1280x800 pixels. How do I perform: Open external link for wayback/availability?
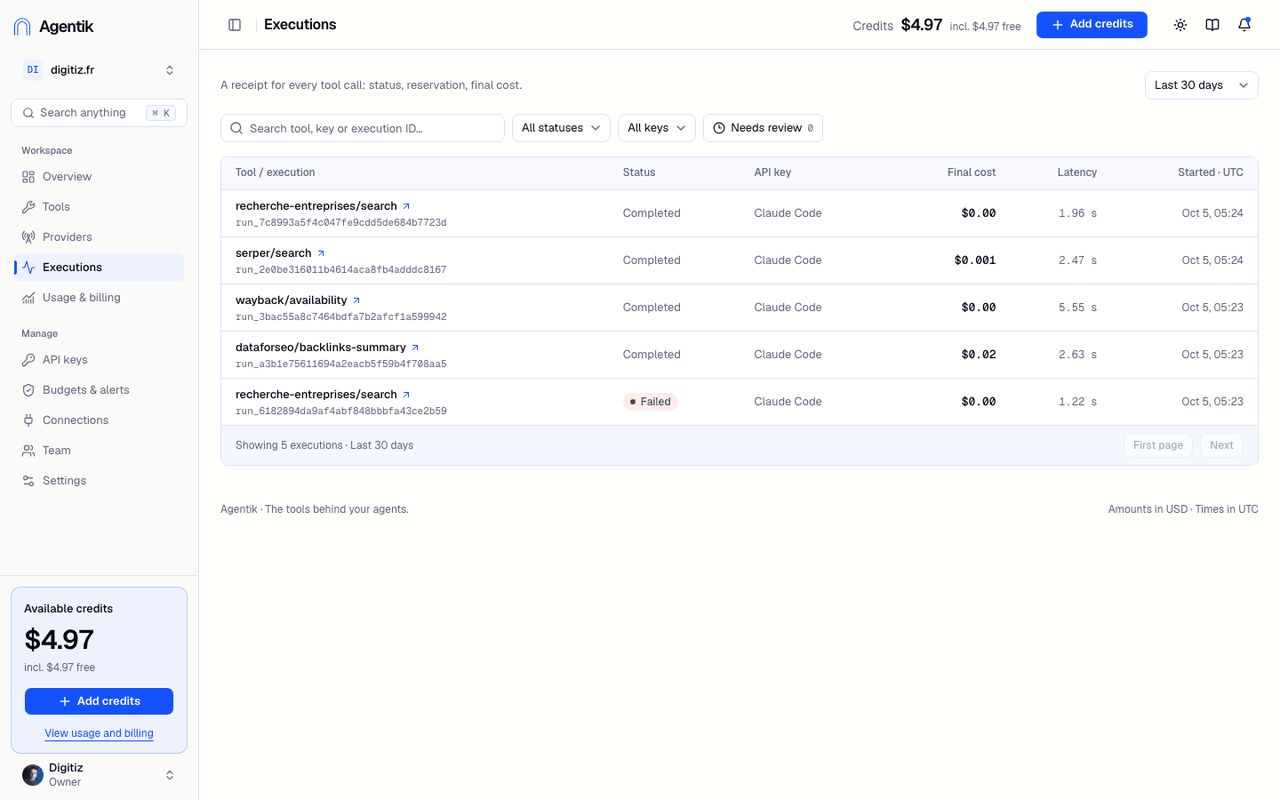click(x=357, y=300)
